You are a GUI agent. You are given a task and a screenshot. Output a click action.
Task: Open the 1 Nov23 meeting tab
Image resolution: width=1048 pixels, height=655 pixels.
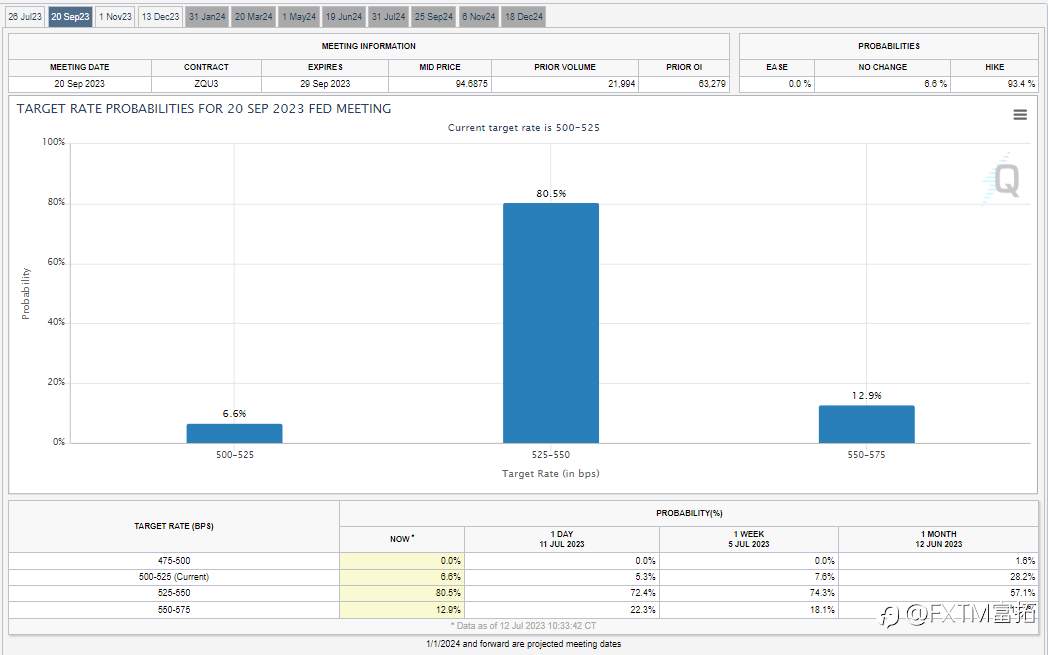[115, 17]
